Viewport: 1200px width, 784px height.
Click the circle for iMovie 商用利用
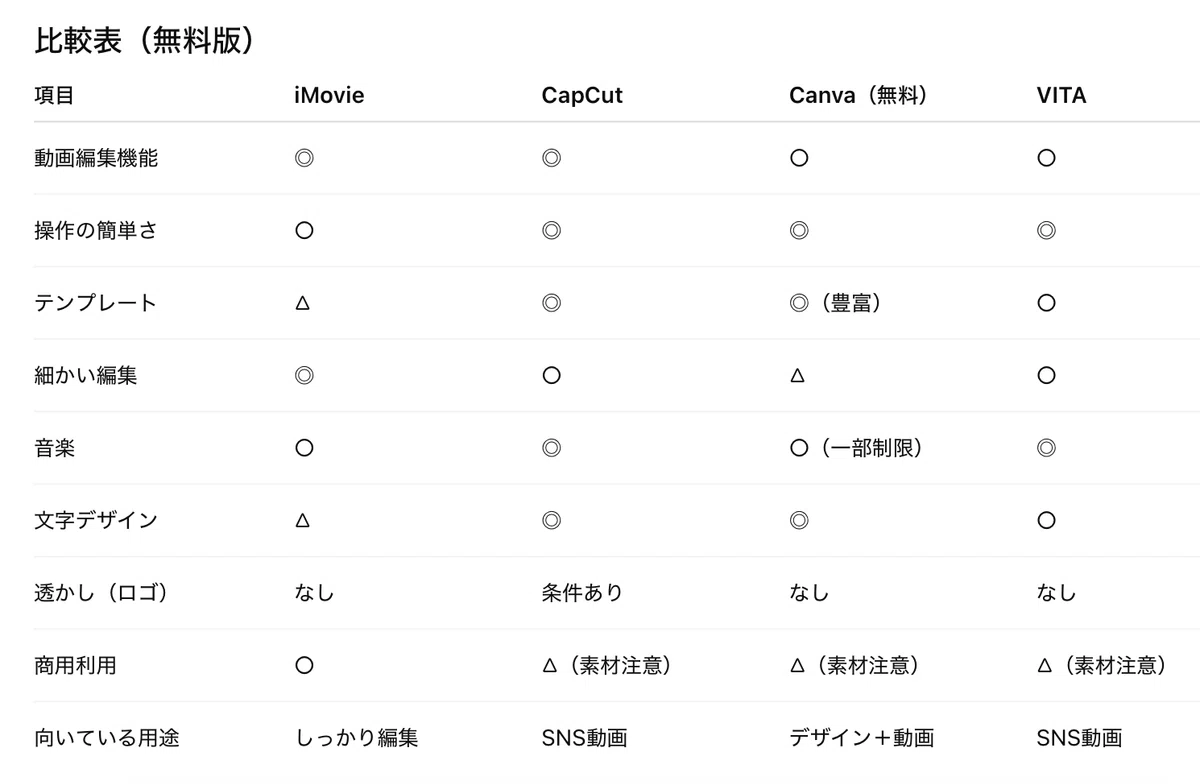(x=304, y=665)
